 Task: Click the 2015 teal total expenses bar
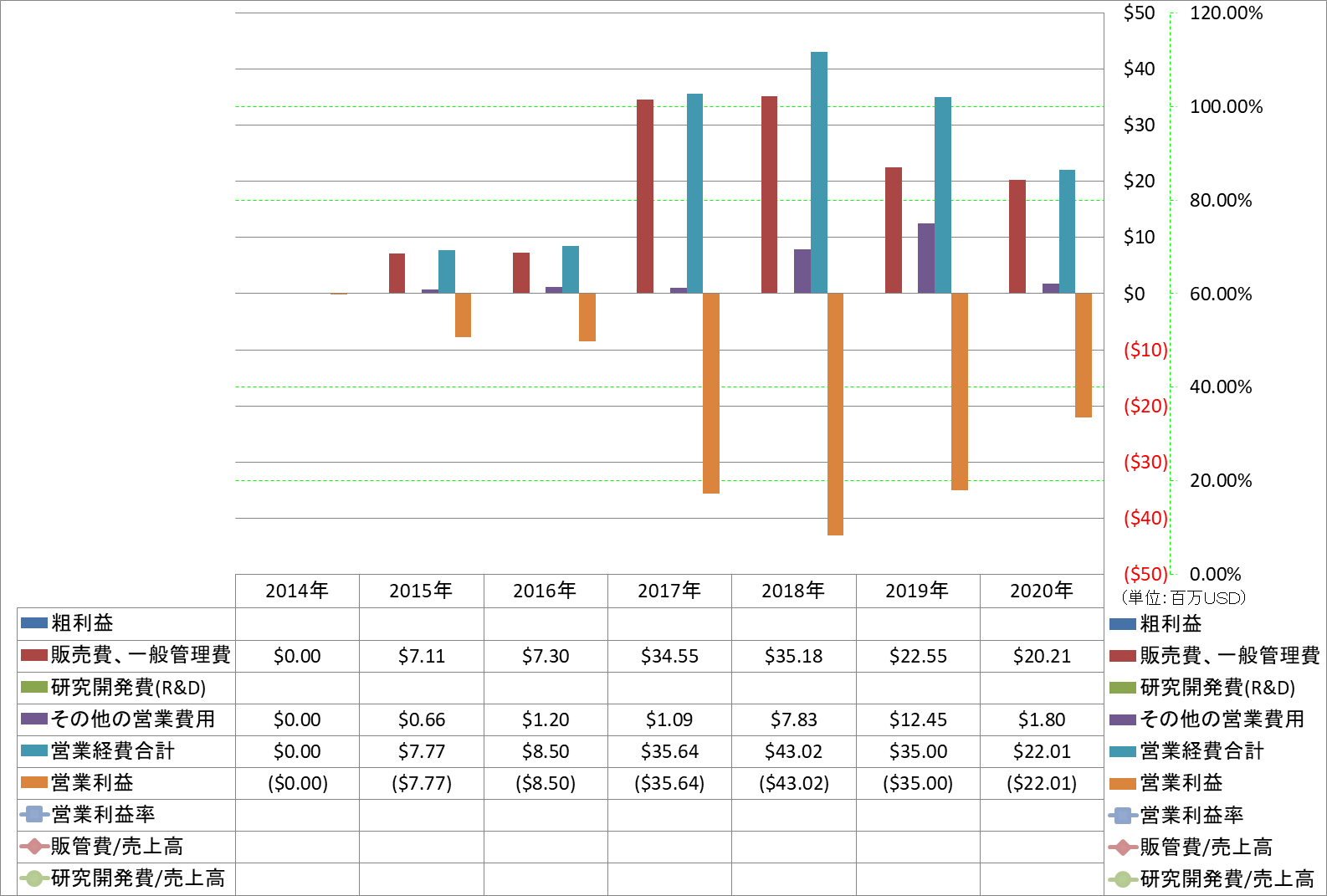pyautogui.click(x=447, y=272)
